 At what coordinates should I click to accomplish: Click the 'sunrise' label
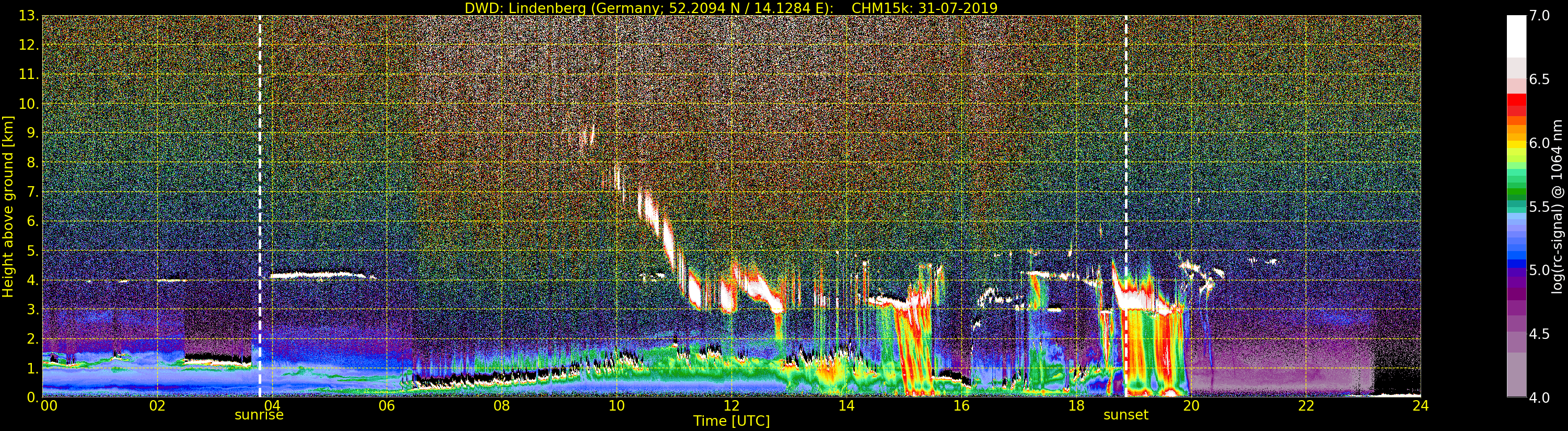point(259,415)
